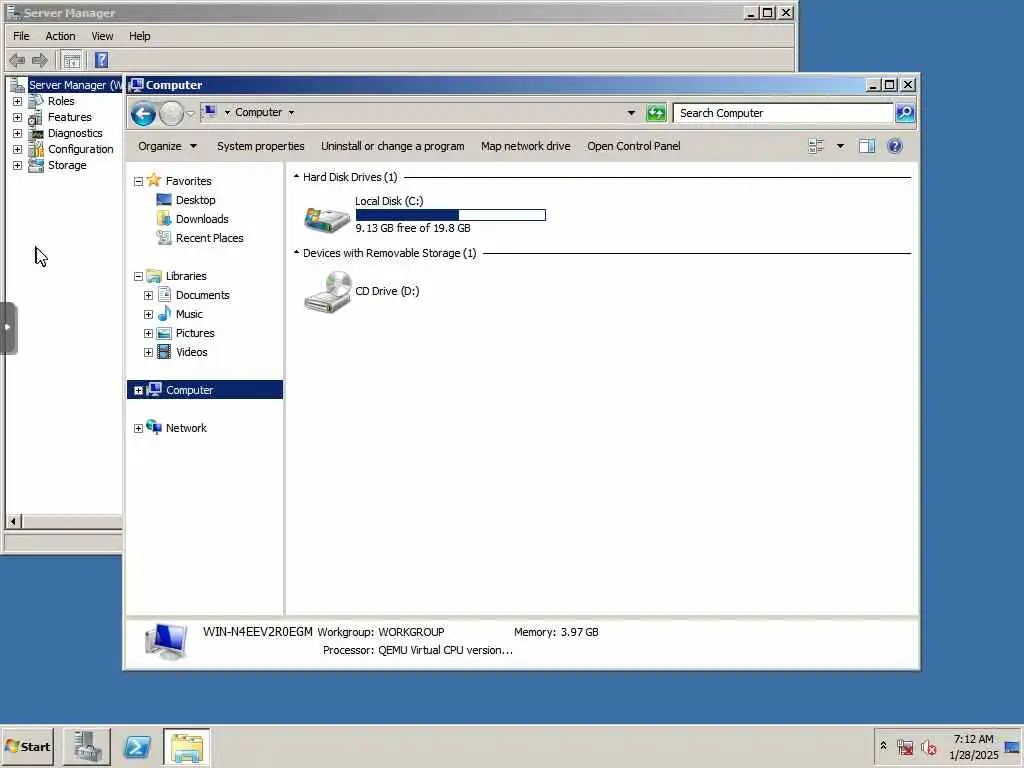This screenshot has height=768, width=1024.
Task: Select Music library
Action: point(189,314)
